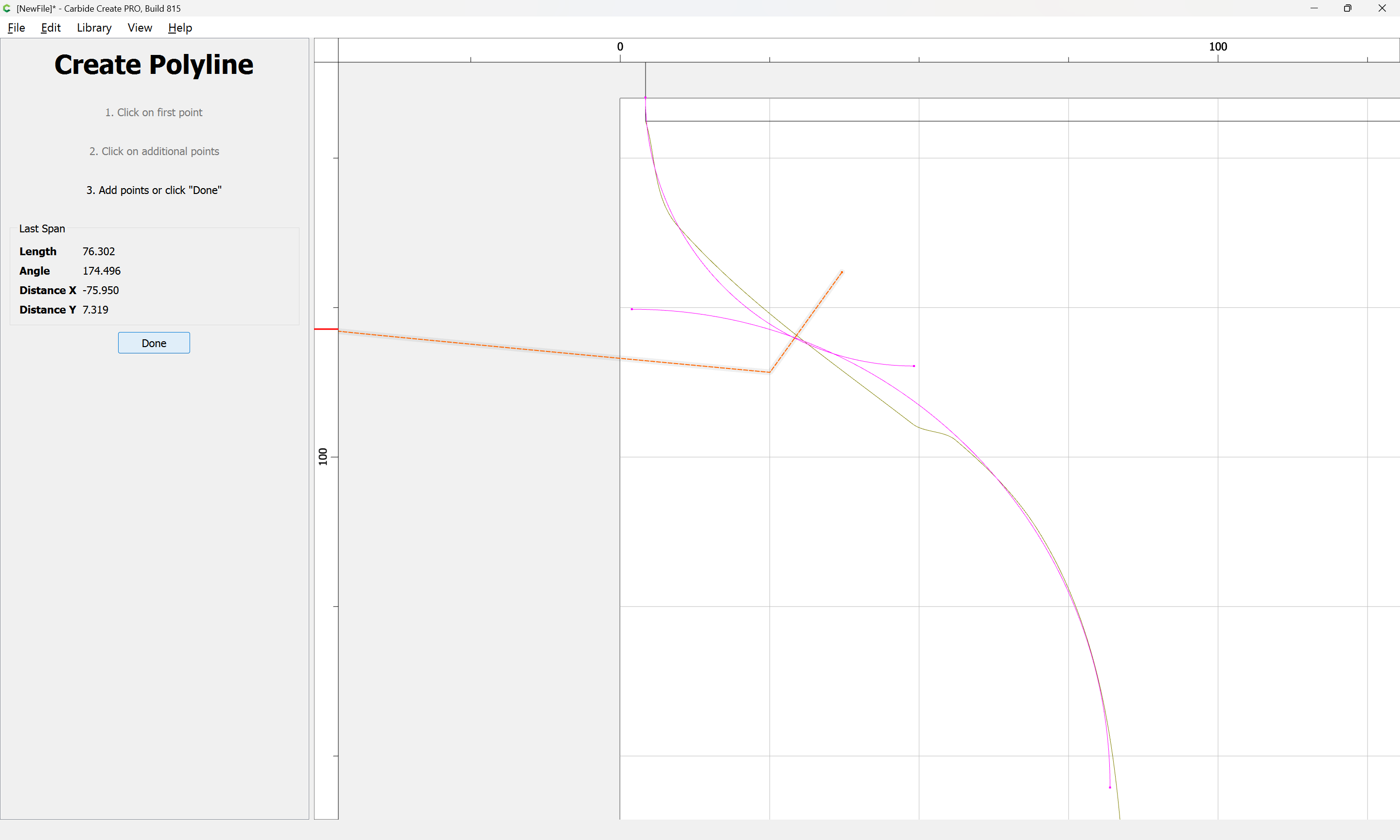The height and width of the screenshot is (840, 1400).
Task: Click the top magenta node of the long curve
Action: point(645,98)
